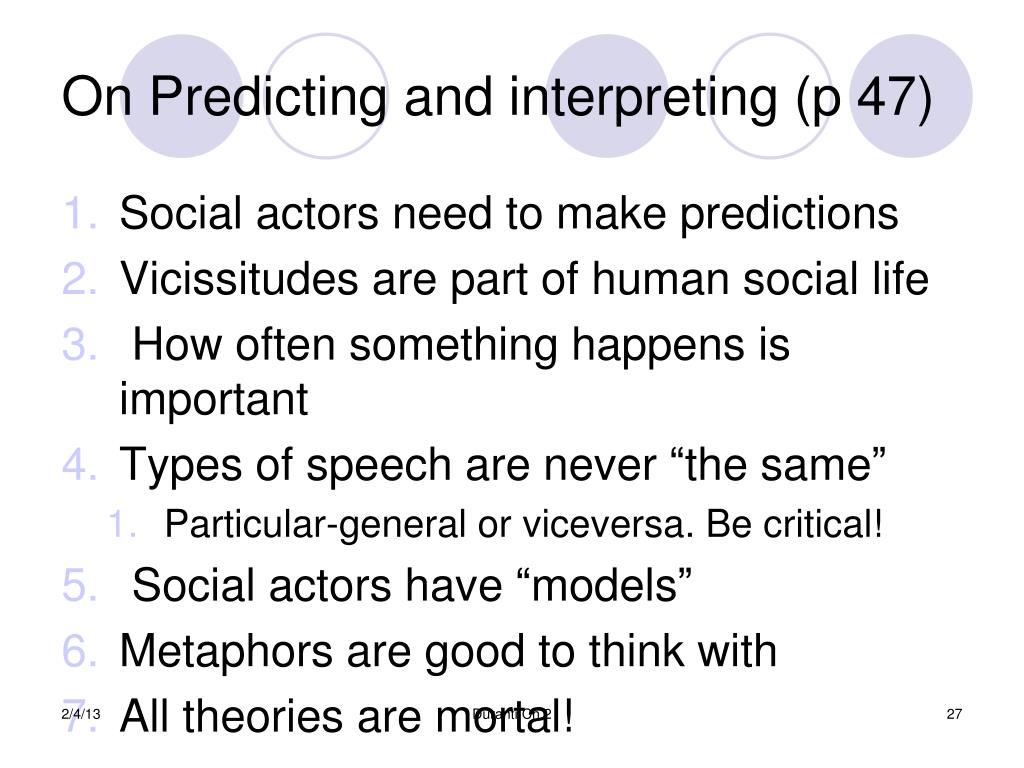The width and height of the screenshot is (1024, 768).
Task: Click 'Social actors have models' item
Action: tap(412, 584)
